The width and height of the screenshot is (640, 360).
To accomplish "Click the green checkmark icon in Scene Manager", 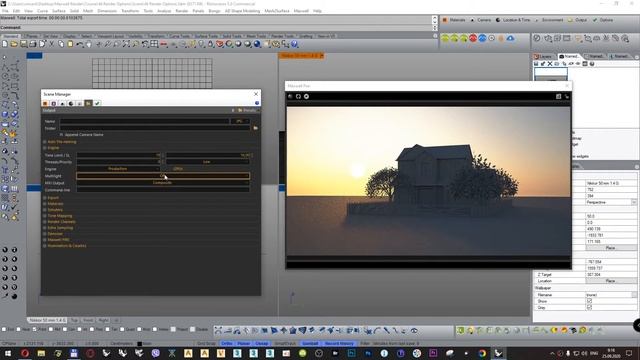I will [97, 103].
